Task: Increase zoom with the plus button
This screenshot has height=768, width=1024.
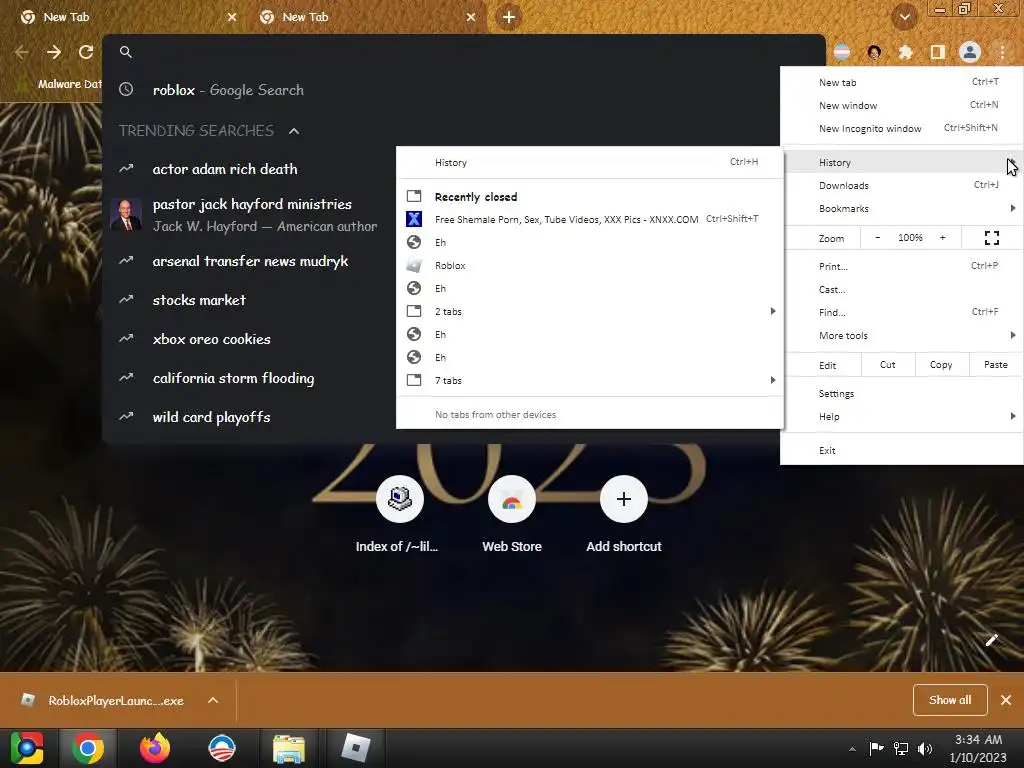Action: (x=942, y=238)
